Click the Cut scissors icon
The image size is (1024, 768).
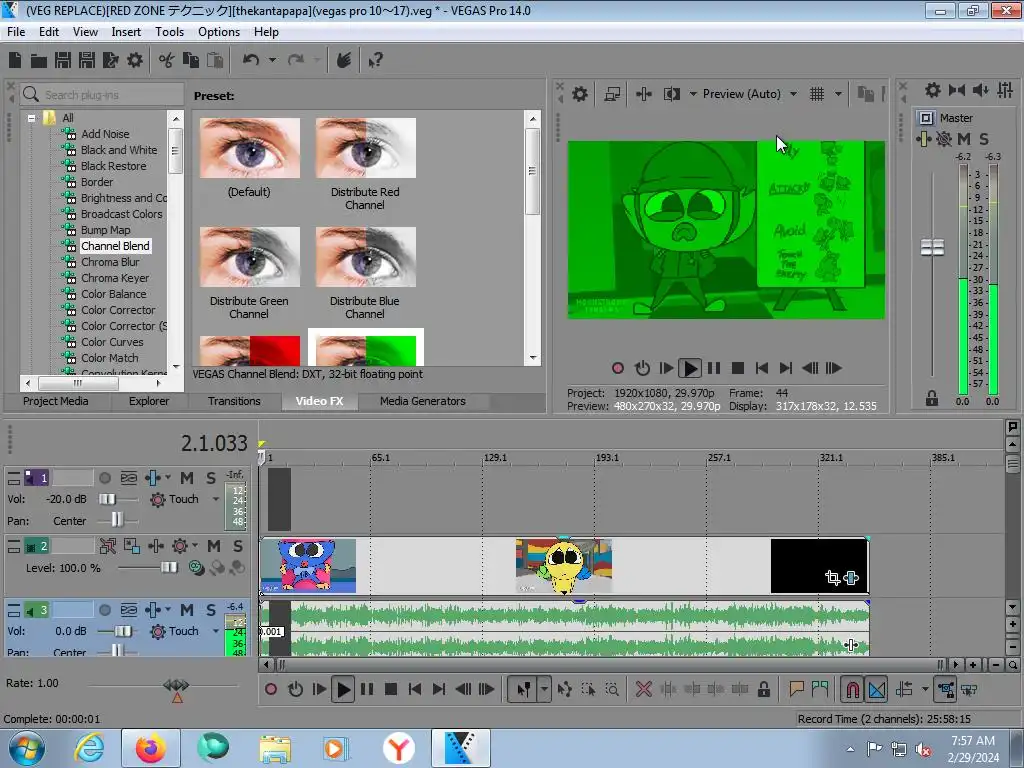point(167,61)
